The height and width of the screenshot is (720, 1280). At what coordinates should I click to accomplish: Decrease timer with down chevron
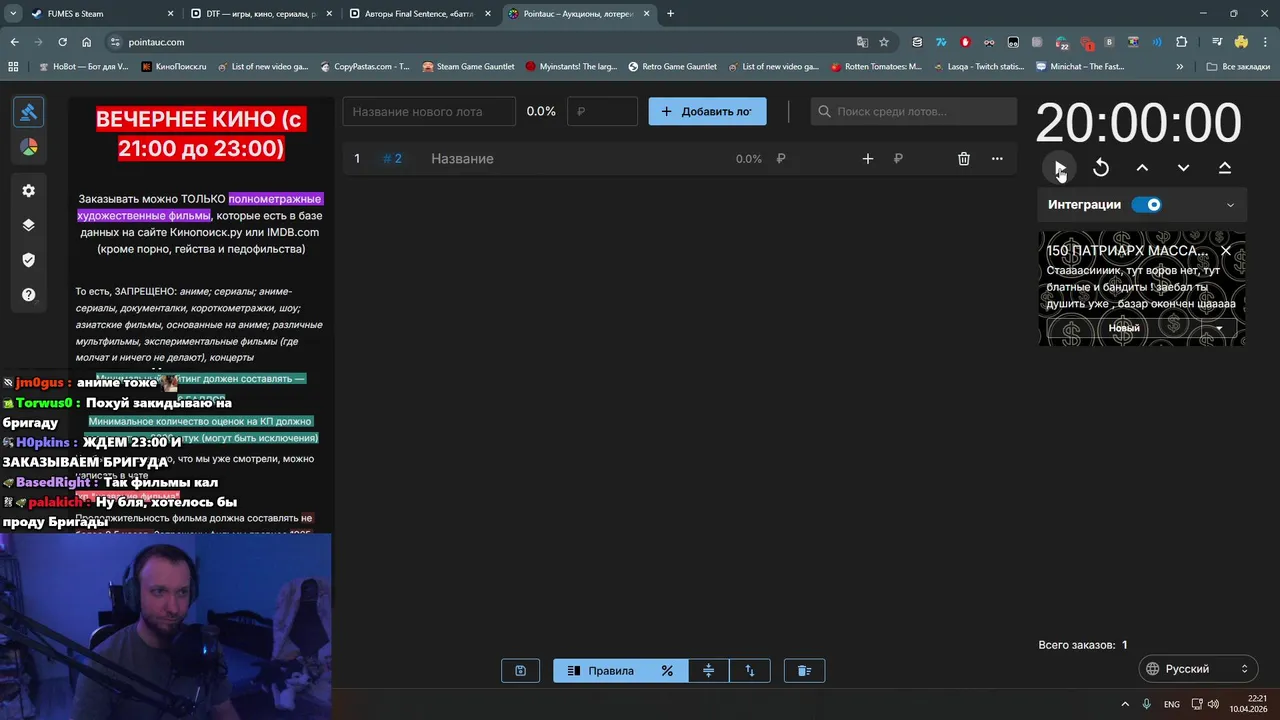[x=1183, y=168]
